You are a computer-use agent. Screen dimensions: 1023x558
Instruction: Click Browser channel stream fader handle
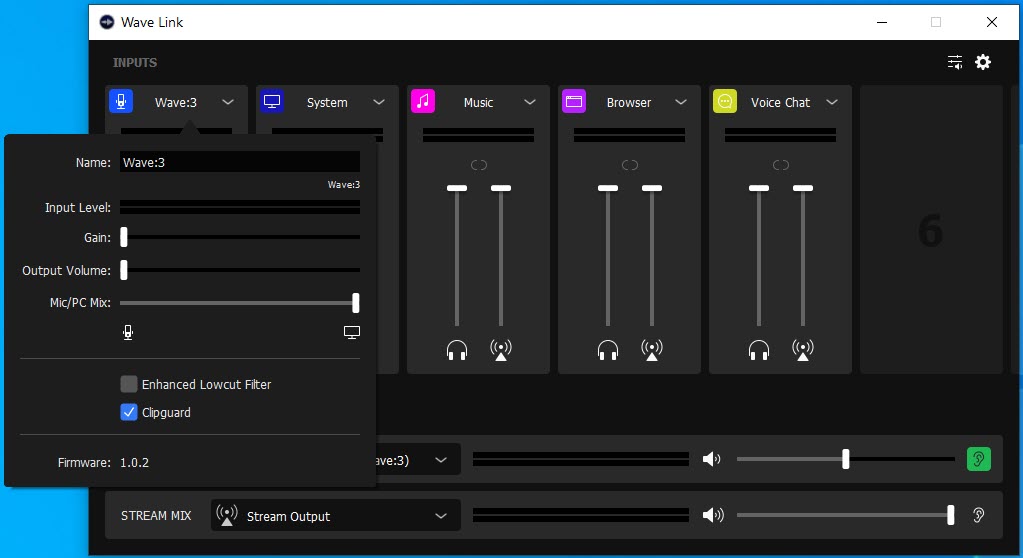pyautogui.click(x=652, y=188)
